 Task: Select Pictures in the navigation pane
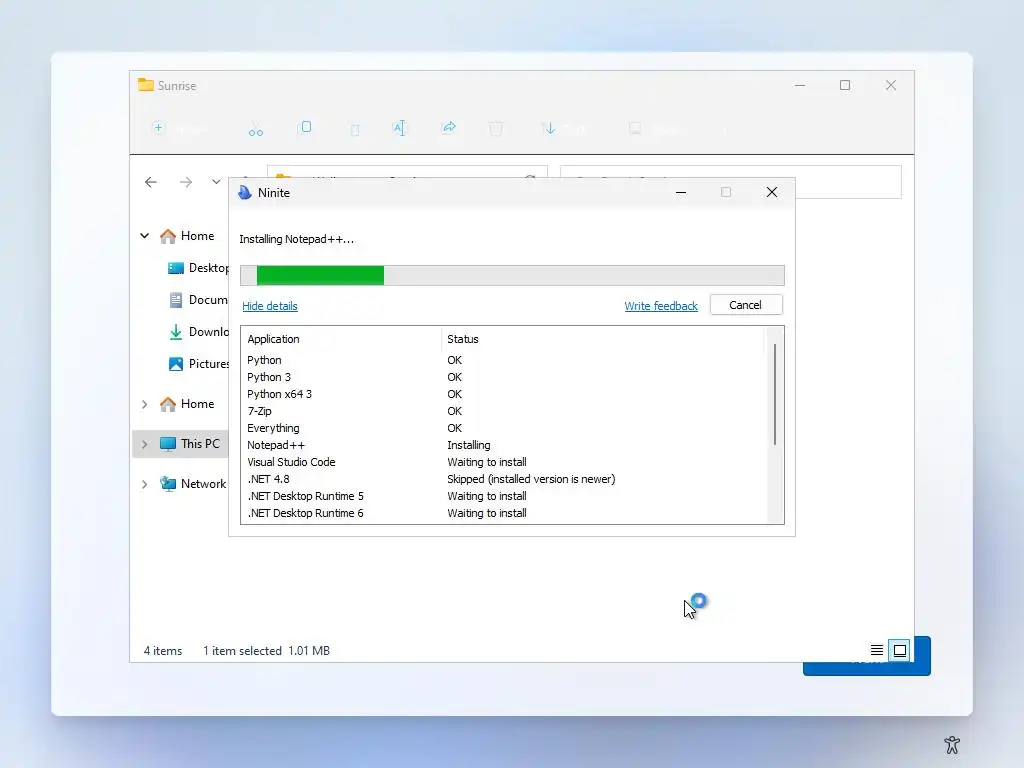click(x=198, y=364)
